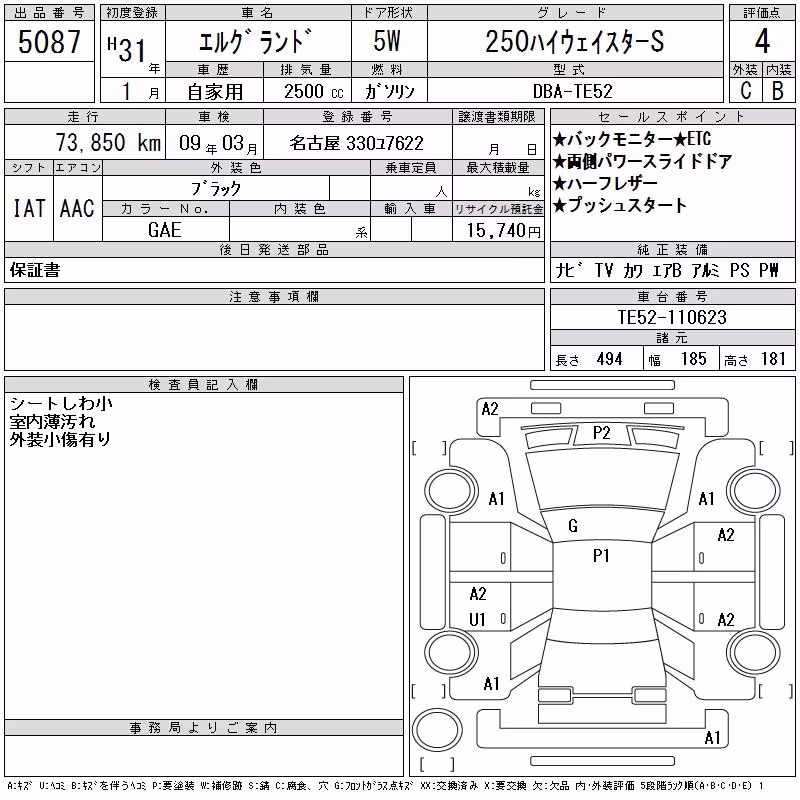800x800 pixels.
Task: Click the A2 mark on front bumper
Action: click(490, 409)
